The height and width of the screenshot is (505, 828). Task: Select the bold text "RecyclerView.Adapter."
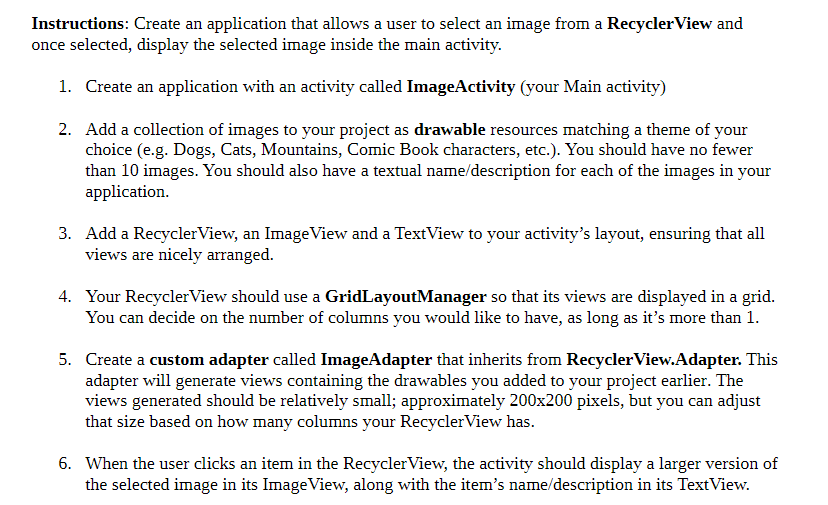(654, 360)
